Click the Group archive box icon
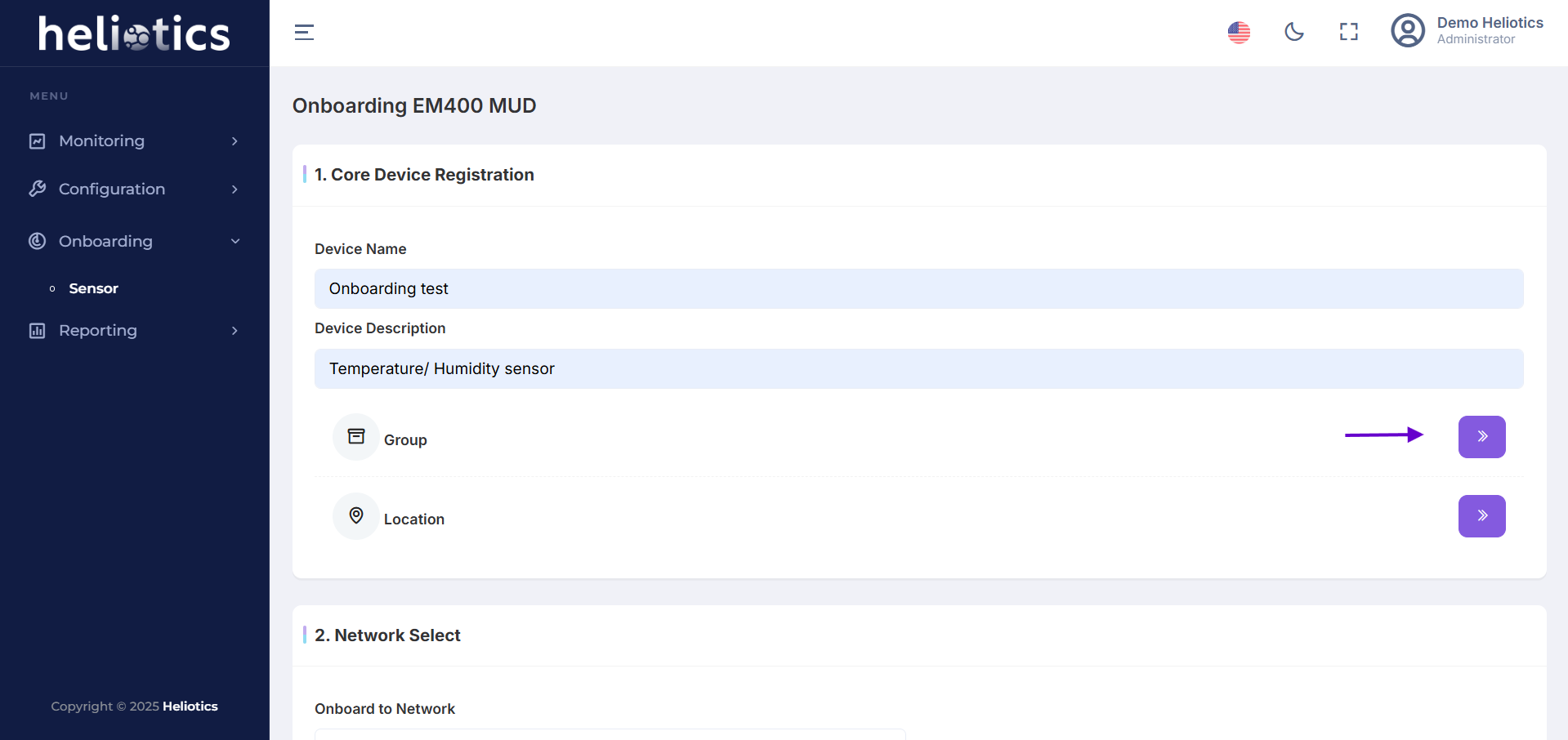 [356, 436]
